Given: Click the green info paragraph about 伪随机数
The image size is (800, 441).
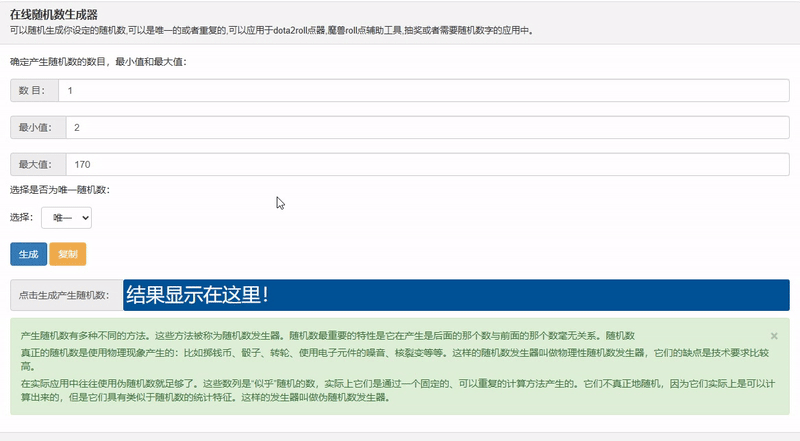Looking at the screenshot, I should [x=397, y=390].
